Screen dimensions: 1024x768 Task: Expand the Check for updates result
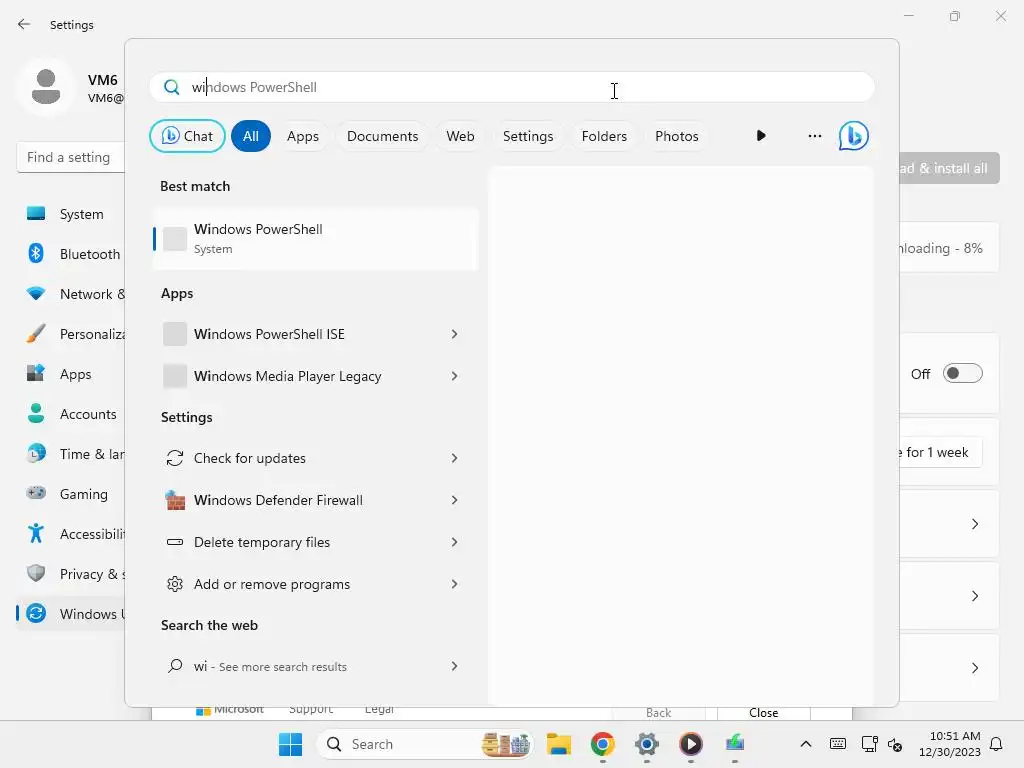[454, 458]
